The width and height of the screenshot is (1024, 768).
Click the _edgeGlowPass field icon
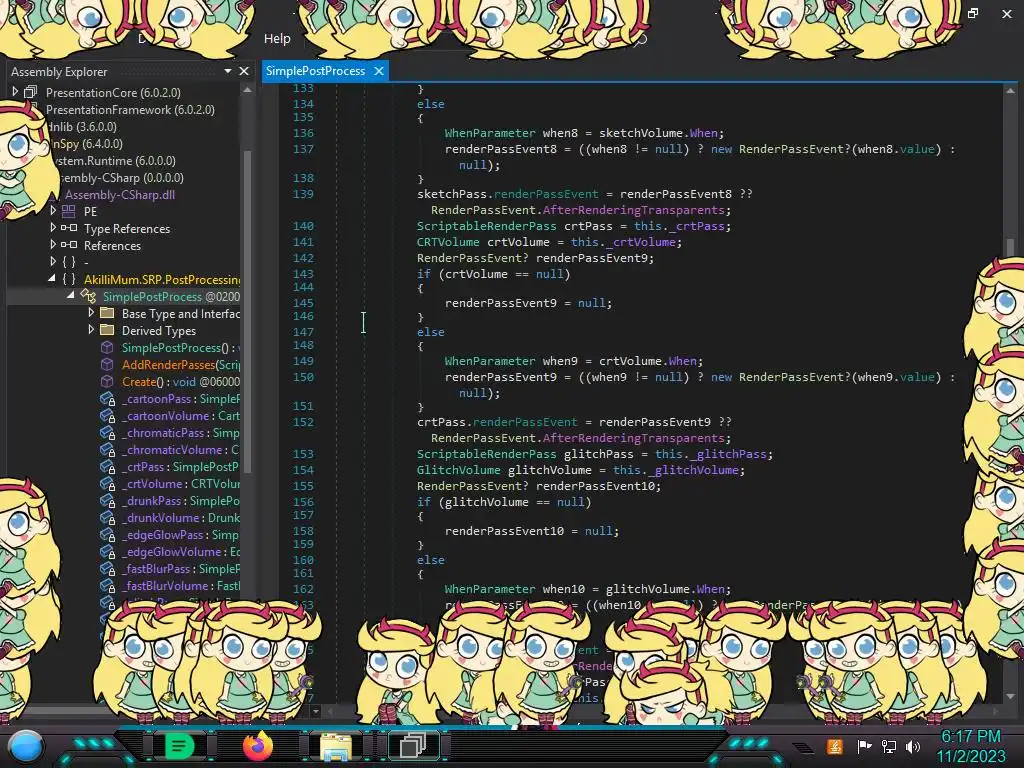pos(108,534)
